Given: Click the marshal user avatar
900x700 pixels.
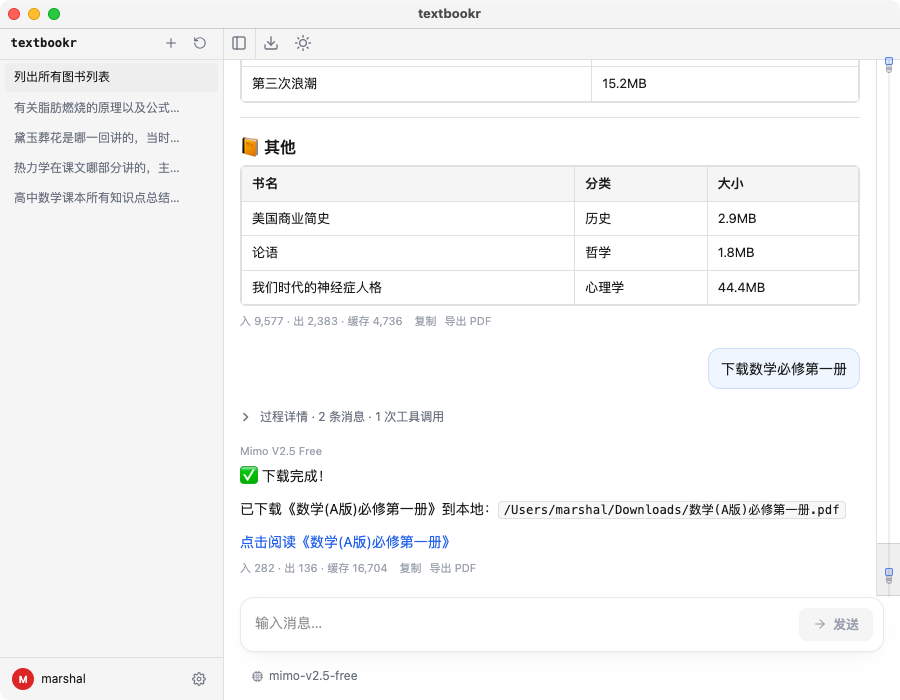Looking at the screenshot, I should pyautogui.click(x=23, y=679).
